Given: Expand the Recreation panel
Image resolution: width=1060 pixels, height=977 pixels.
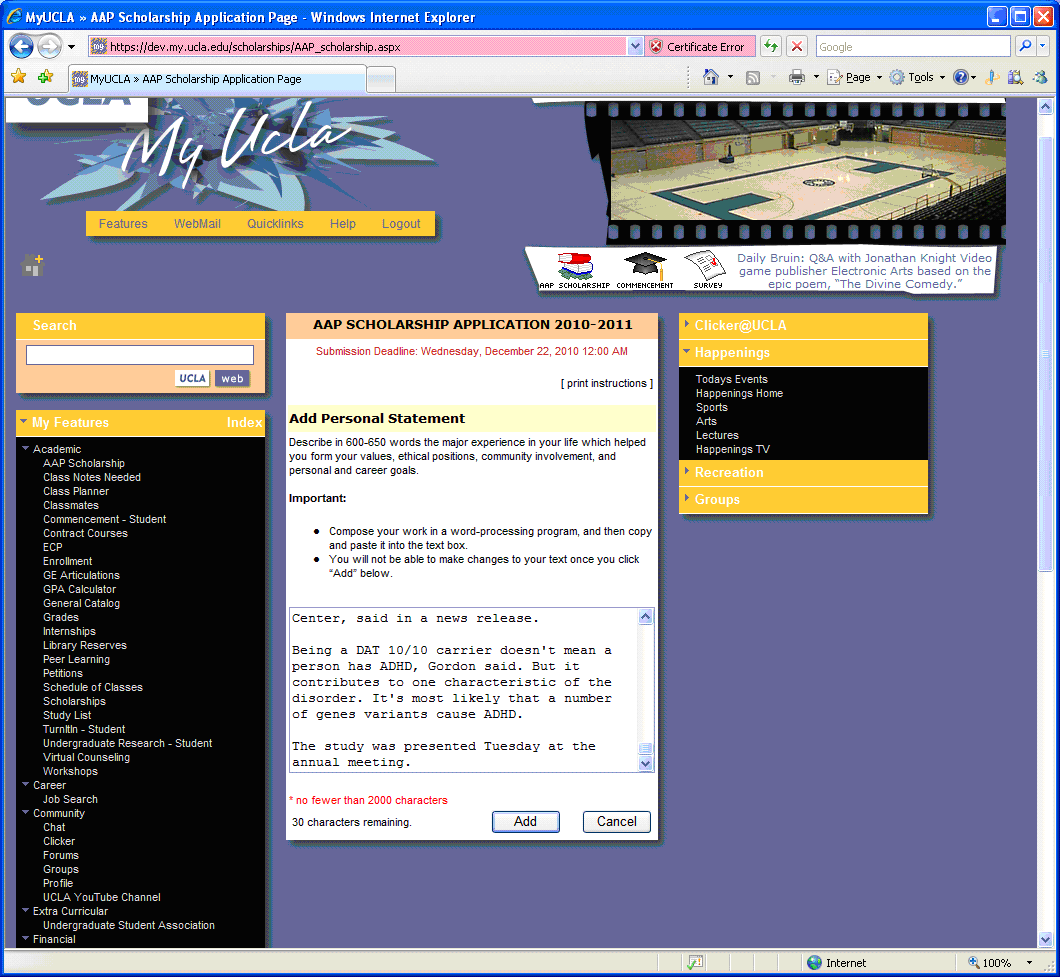Looking at the screenshot, I should click(x=729, y=473).
